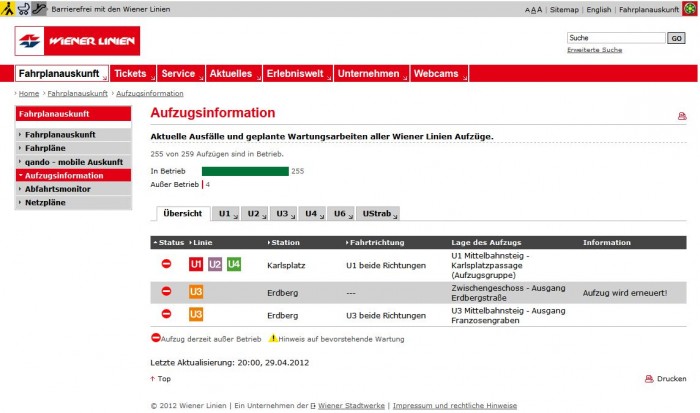This screenshot has width=700, height=413.
Task: Click the yellow warning legend icon
Action: pyautogui.click(x=273, y=338)
